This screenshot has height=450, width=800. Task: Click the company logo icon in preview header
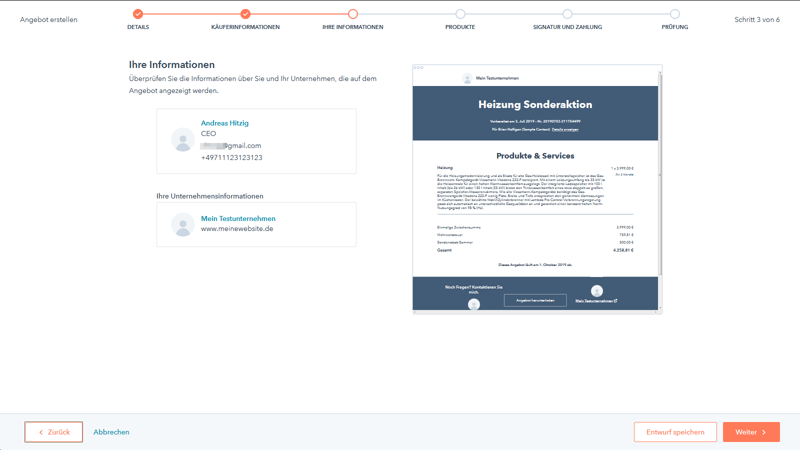coord(467,78)
